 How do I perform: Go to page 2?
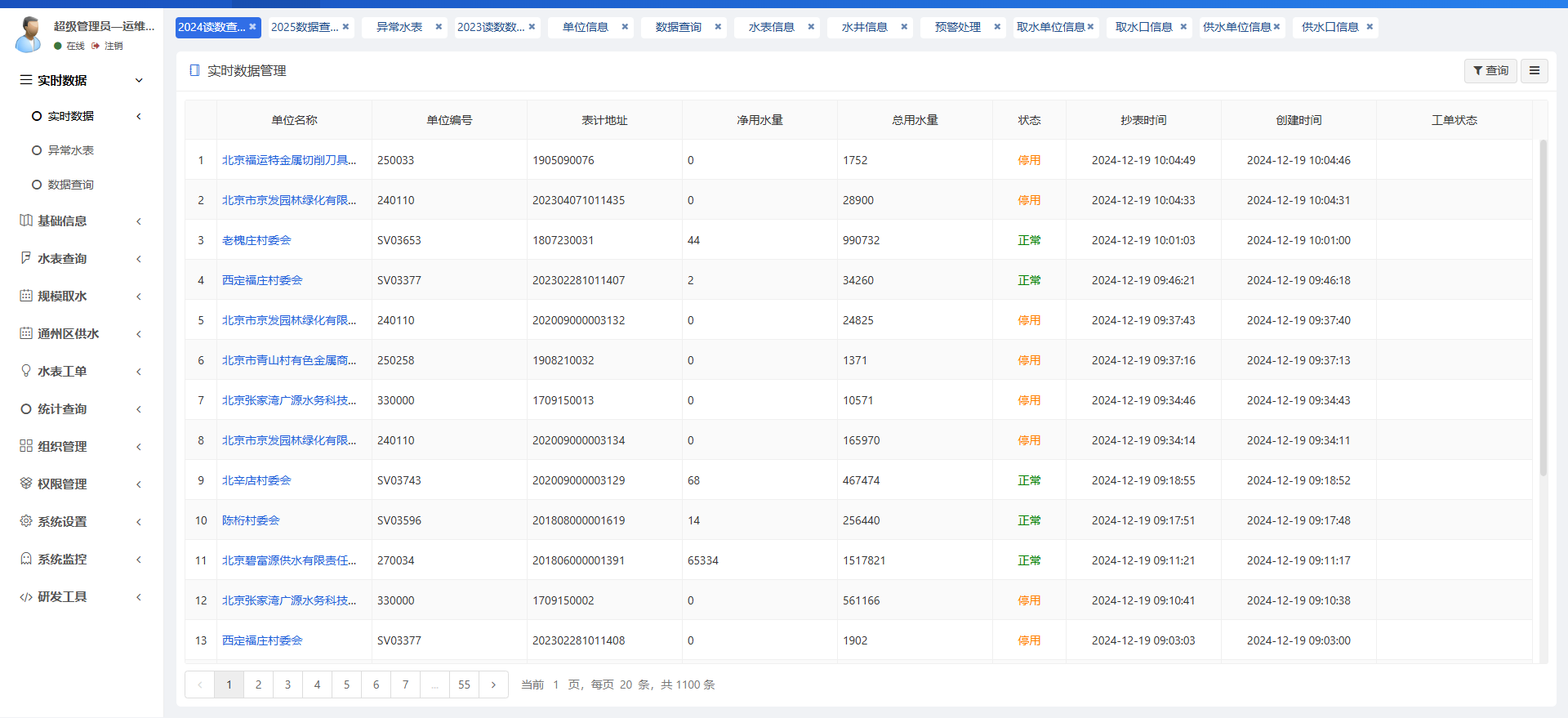coord(258,685)
